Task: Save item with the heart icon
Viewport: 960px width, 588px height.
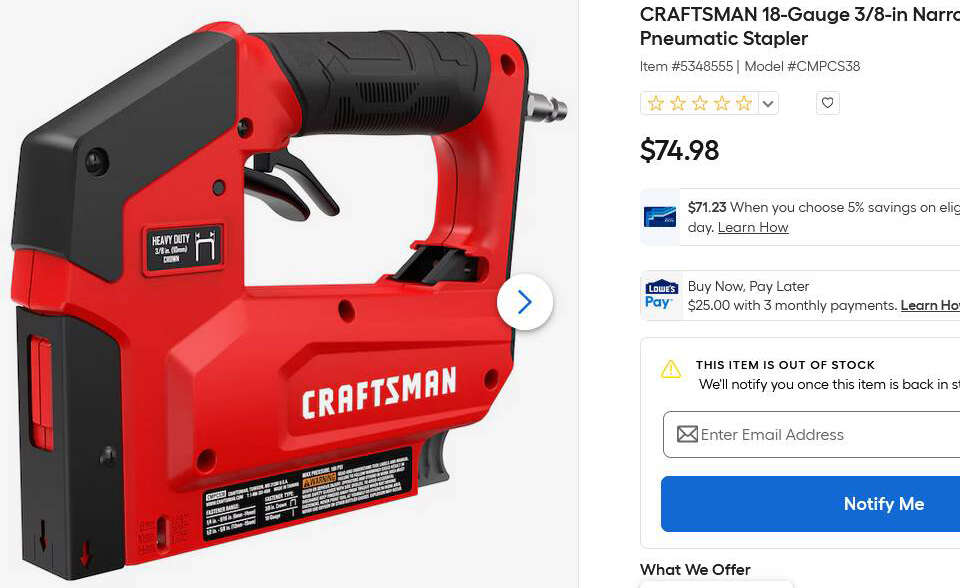Action: 827,103
